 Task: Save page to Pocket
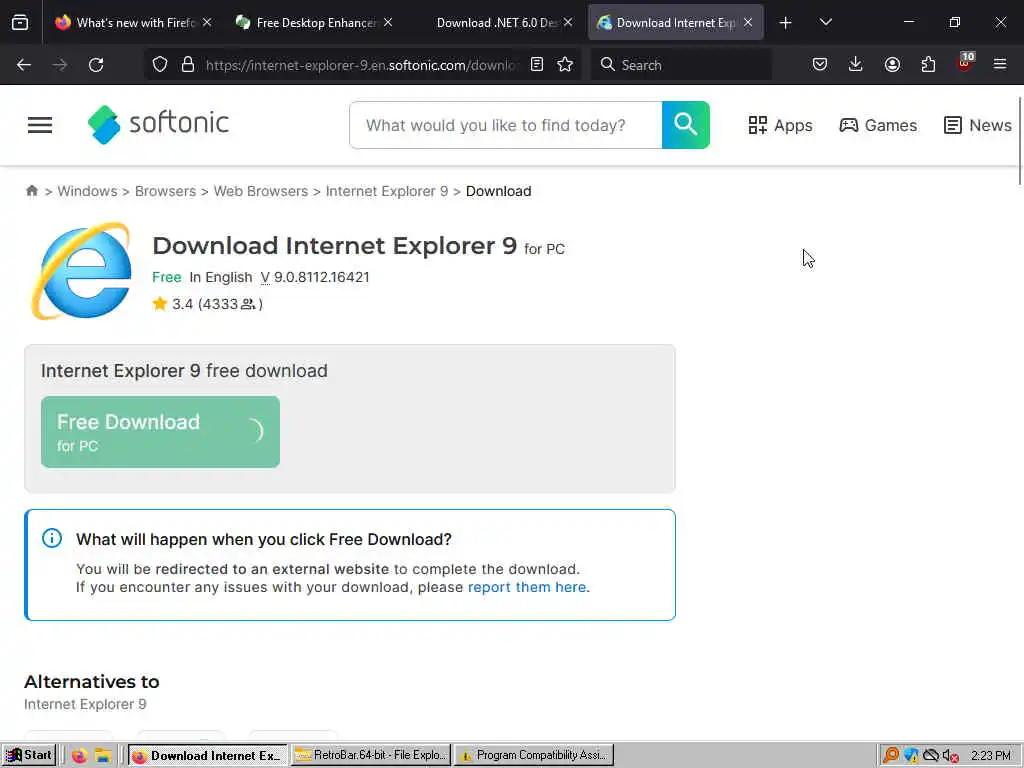tap(820, 65)
